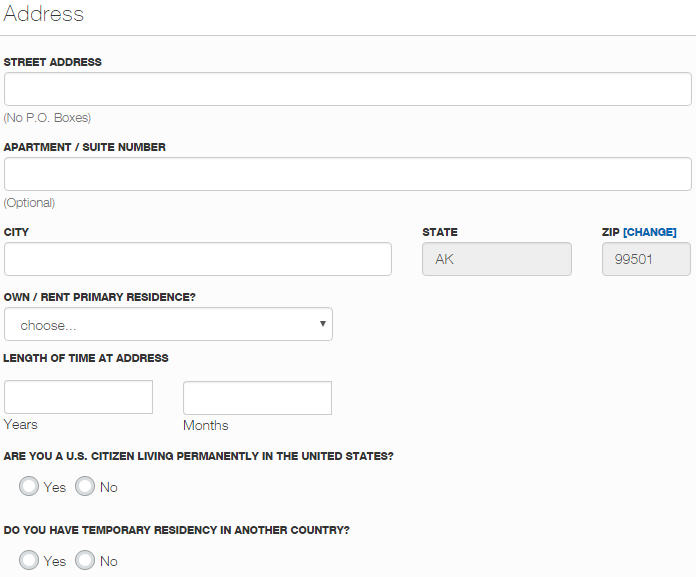Viewport: 696px width, 577px height.
Task: Select No for U.S. citizen question
Action: (x=85, y=486)
